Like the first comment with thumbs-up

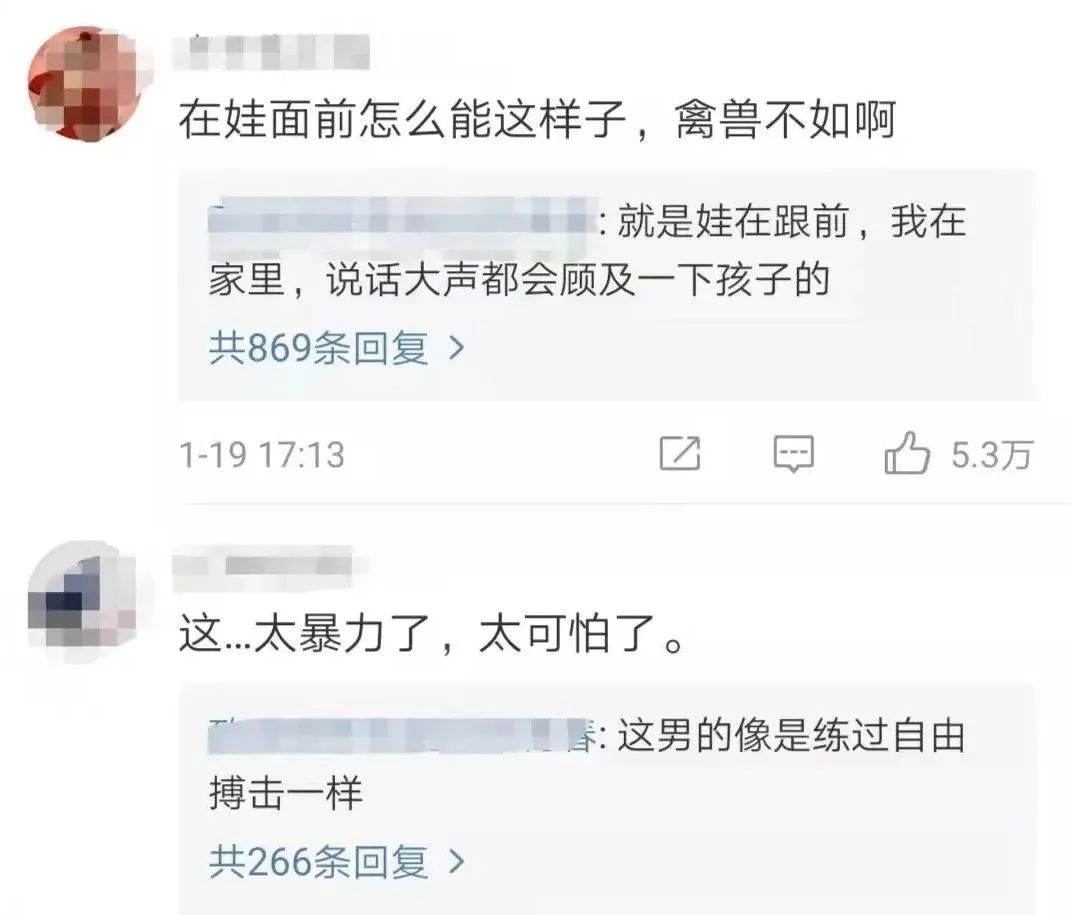[906, 453]
